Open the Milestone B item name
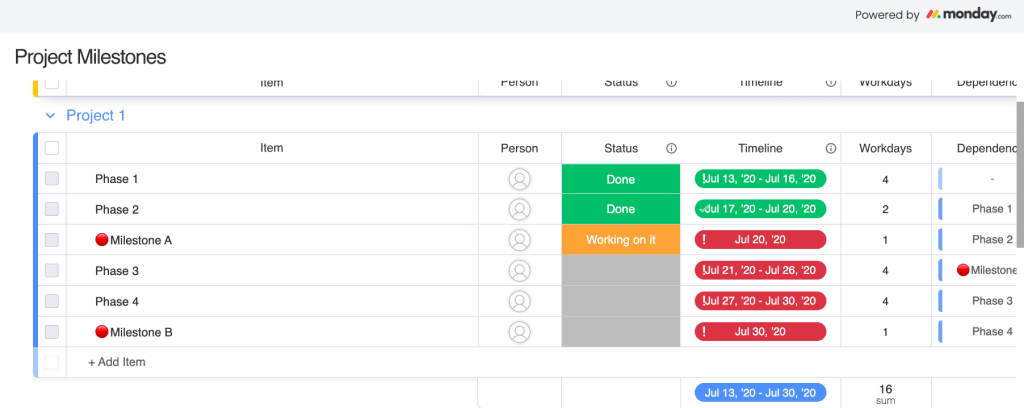1024x408 pixels. coord(141,332)
